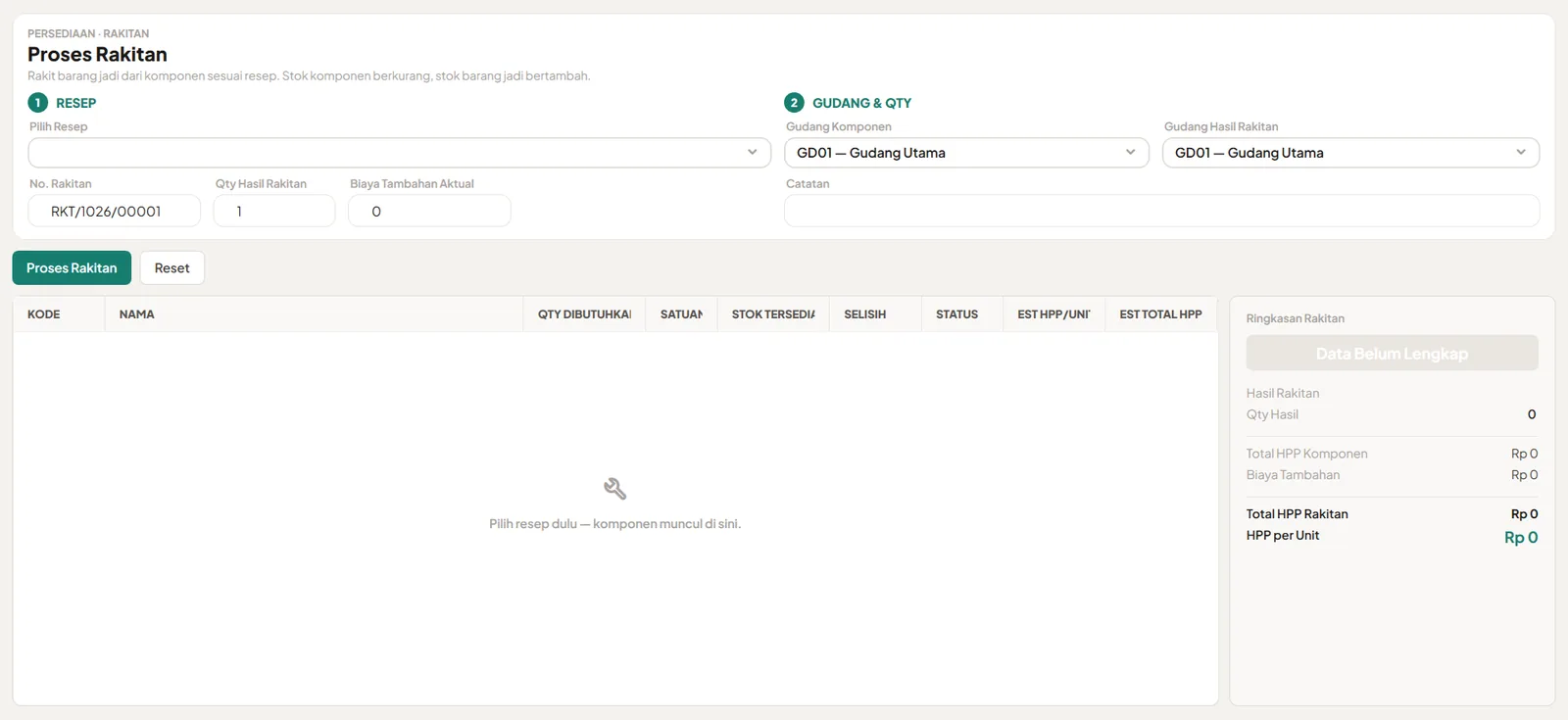
Task: Click the Data Belum Lengkap button
Action: coord(1392,353)
